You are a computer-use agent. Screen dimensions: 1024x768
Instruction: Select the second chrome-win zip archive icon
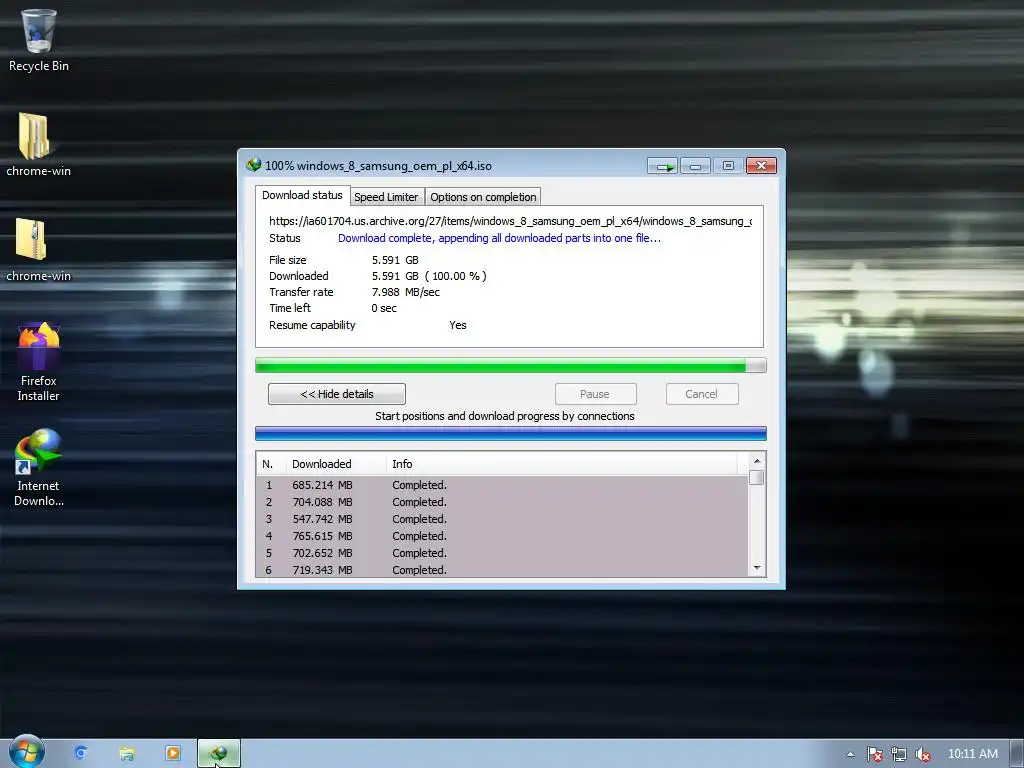click(x=38, y=249)
